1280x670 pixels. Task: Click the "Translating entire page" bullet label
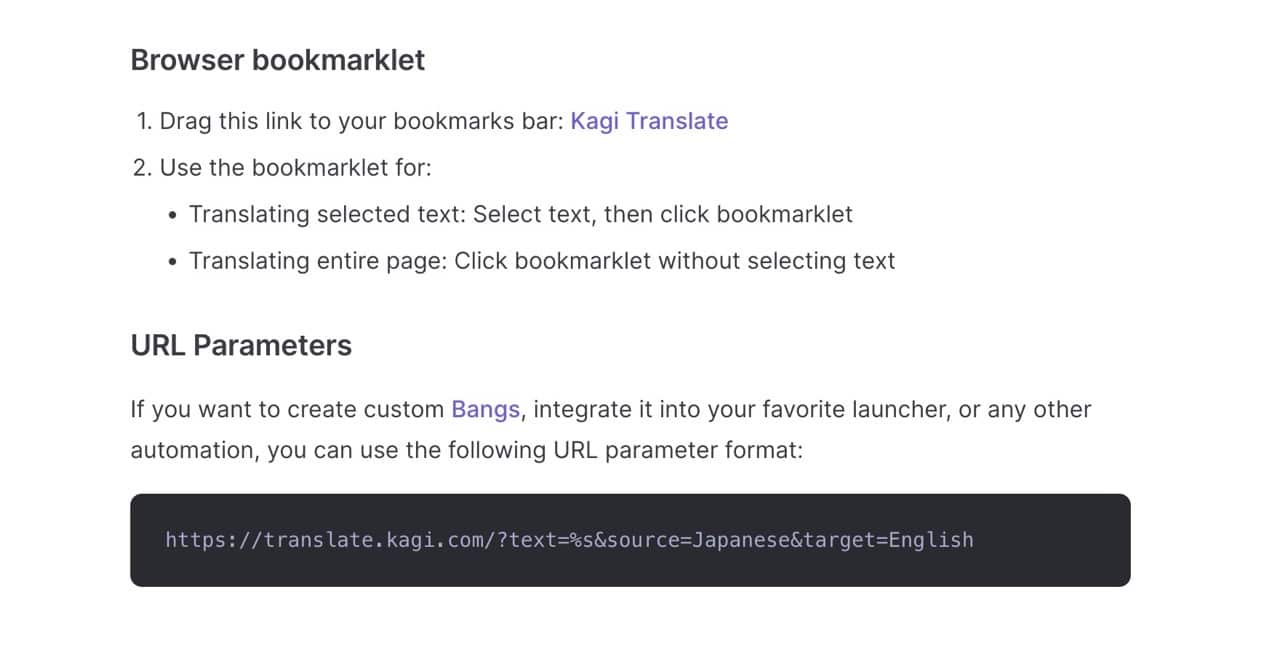319,261
